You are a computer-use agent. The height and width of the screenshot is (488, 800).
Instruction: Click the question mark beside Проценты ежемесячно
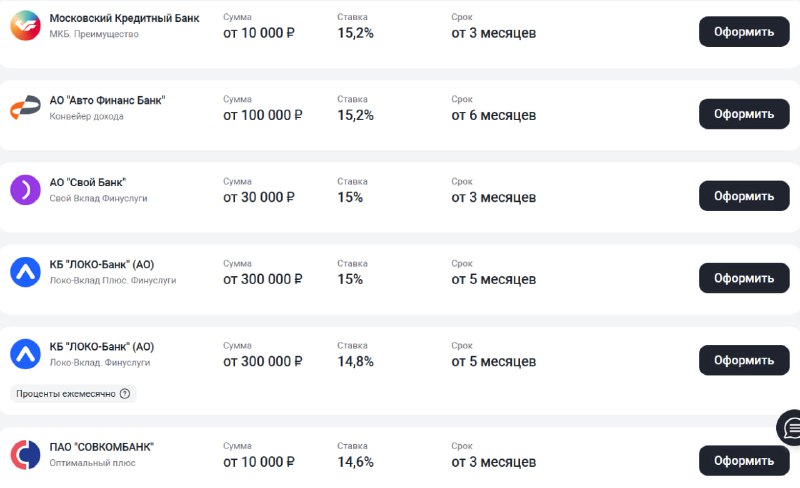125,394
